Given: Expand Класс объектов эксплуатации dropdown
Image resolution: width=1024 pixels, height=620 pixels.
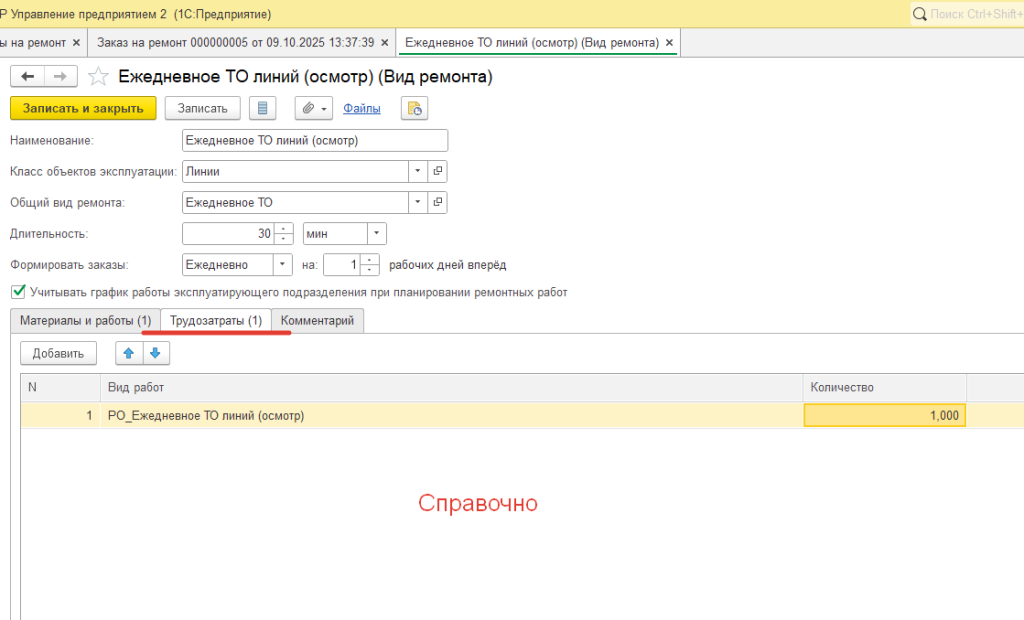Looking at the screenshot, I should click(x=417, y=171).
